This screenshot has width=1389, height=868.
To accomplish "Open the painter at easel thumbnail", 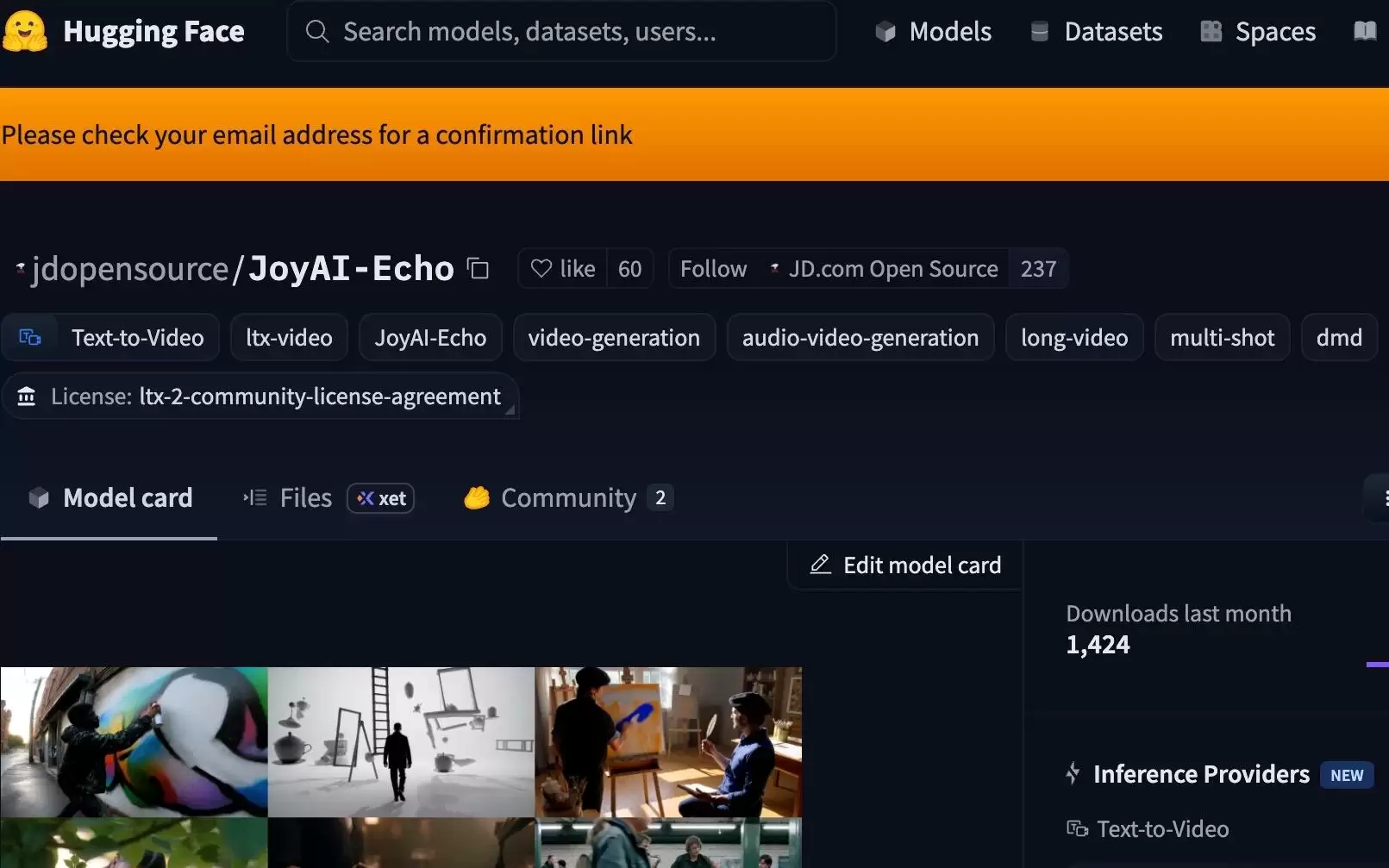I will (668, 741).
